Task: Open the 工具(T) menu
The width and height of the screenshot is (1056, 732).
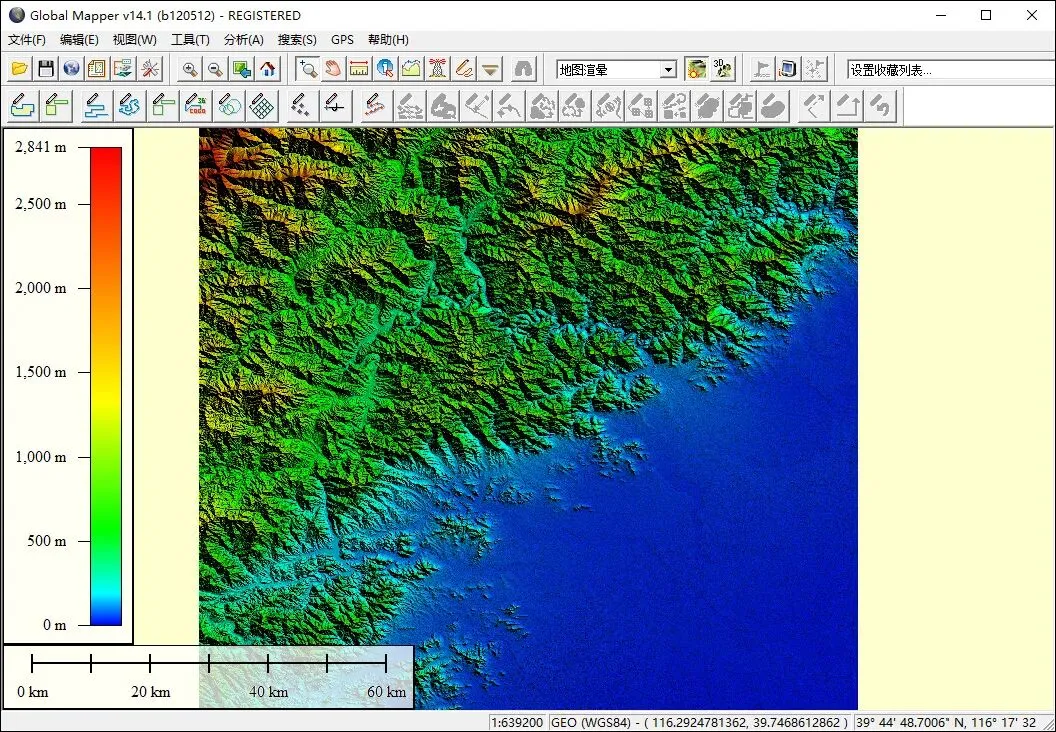Action: coord(190,40)
